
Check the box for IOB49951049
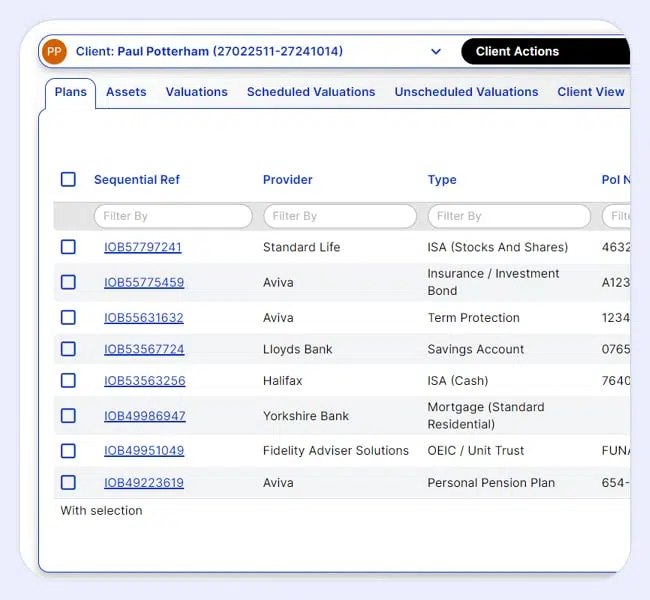point(68,451)
